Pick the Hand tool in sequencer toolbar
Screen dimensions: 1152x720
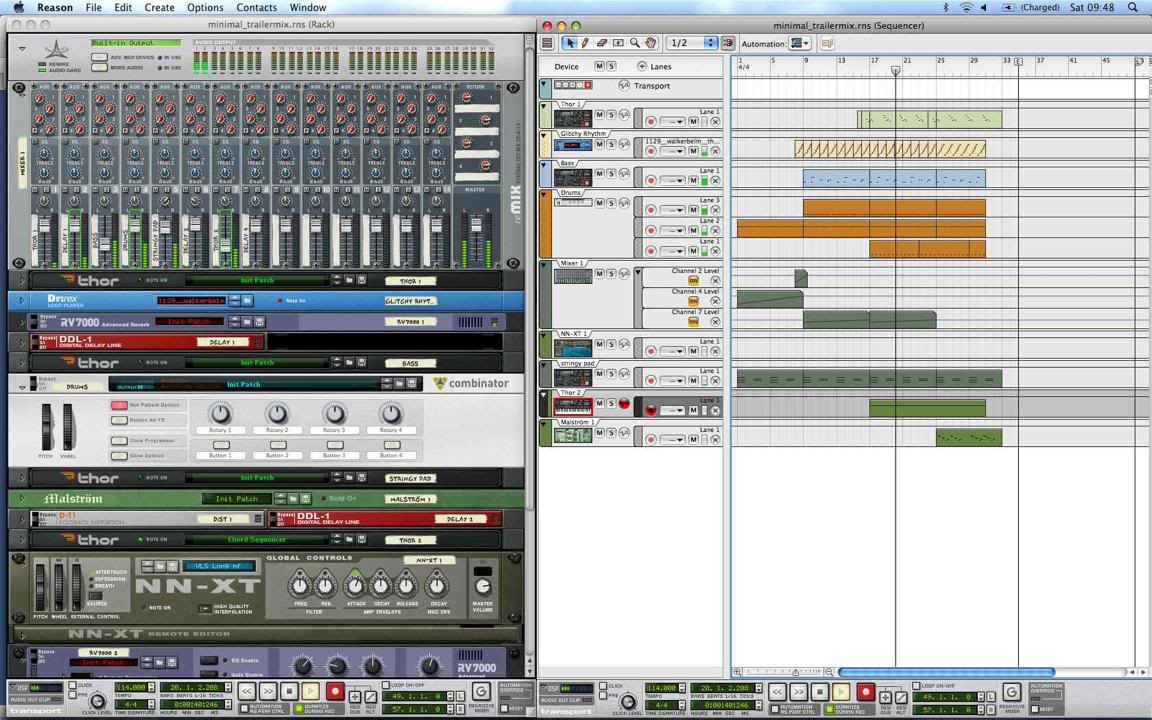click(x=650, y=43)
